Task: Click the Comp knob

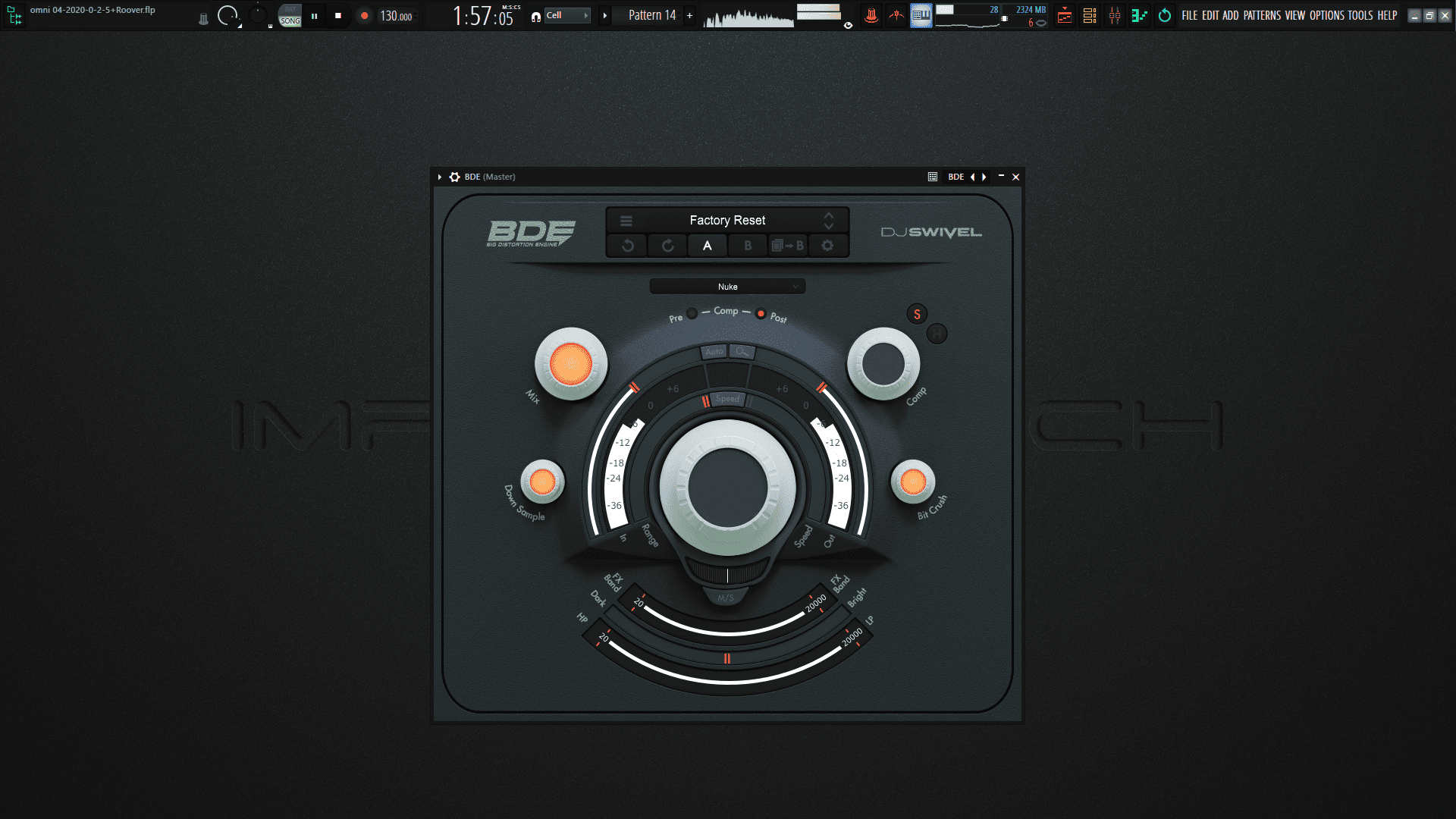Action: pyautogui.click(x=883, y=364)
